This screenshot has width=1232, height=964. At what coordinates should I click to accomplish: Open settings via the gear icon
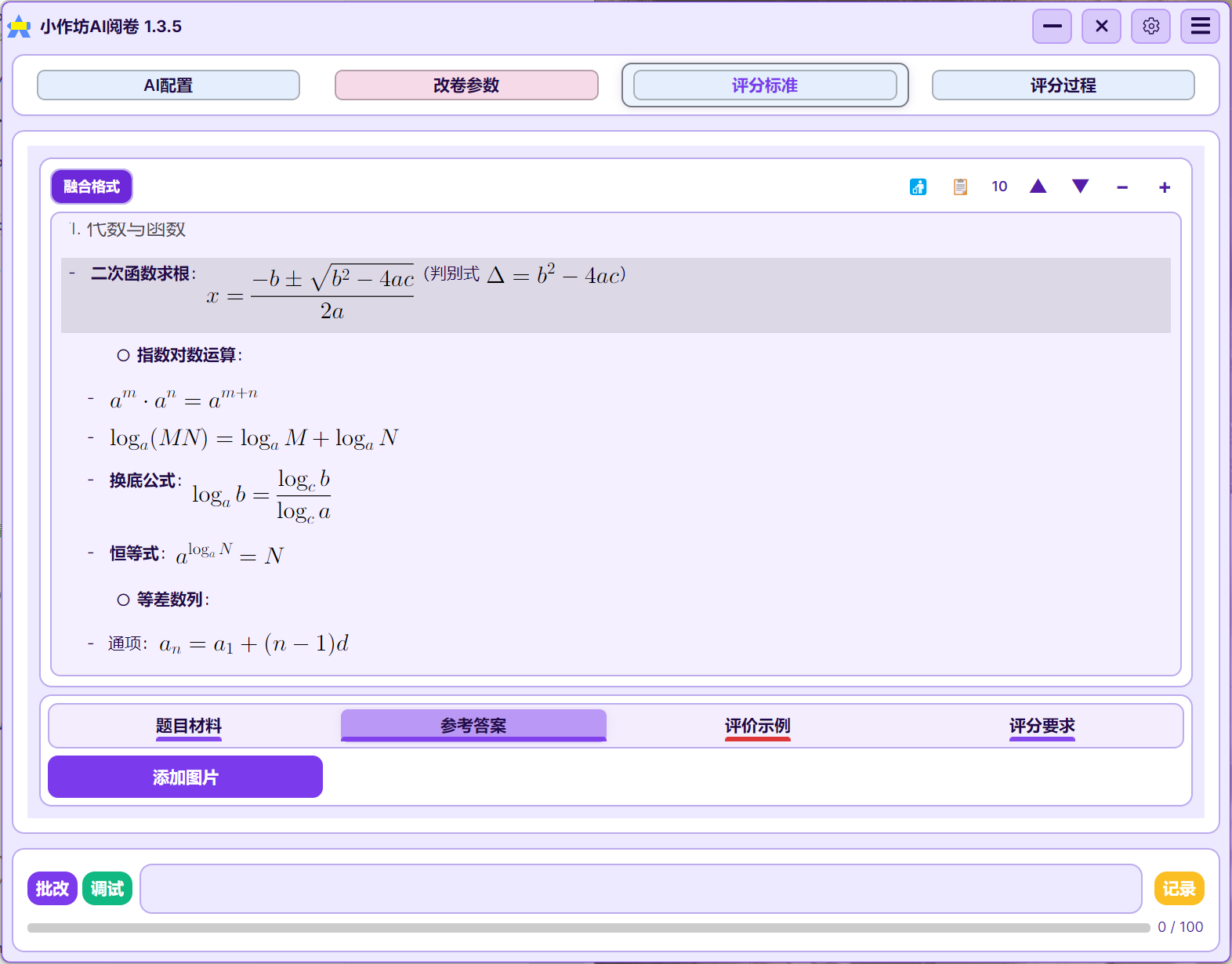pos(1150,27)
